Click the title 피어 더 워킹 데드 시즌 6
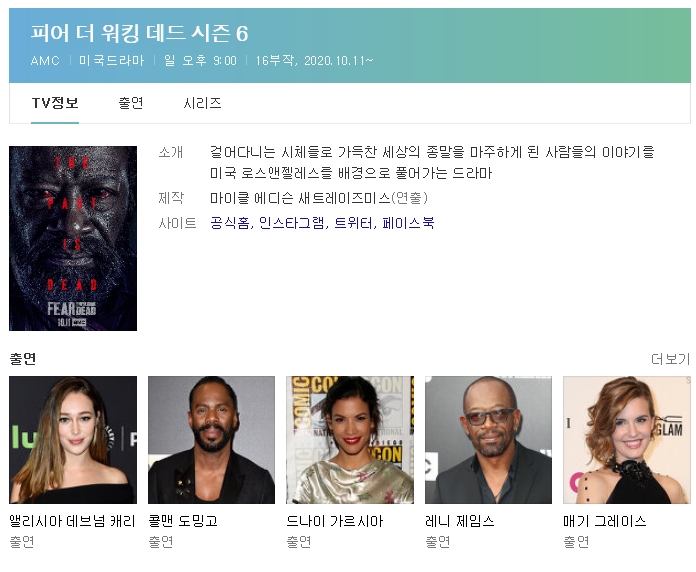Image resolution: width=696 pixels, height=572 pixels. (x=139, y=33)
